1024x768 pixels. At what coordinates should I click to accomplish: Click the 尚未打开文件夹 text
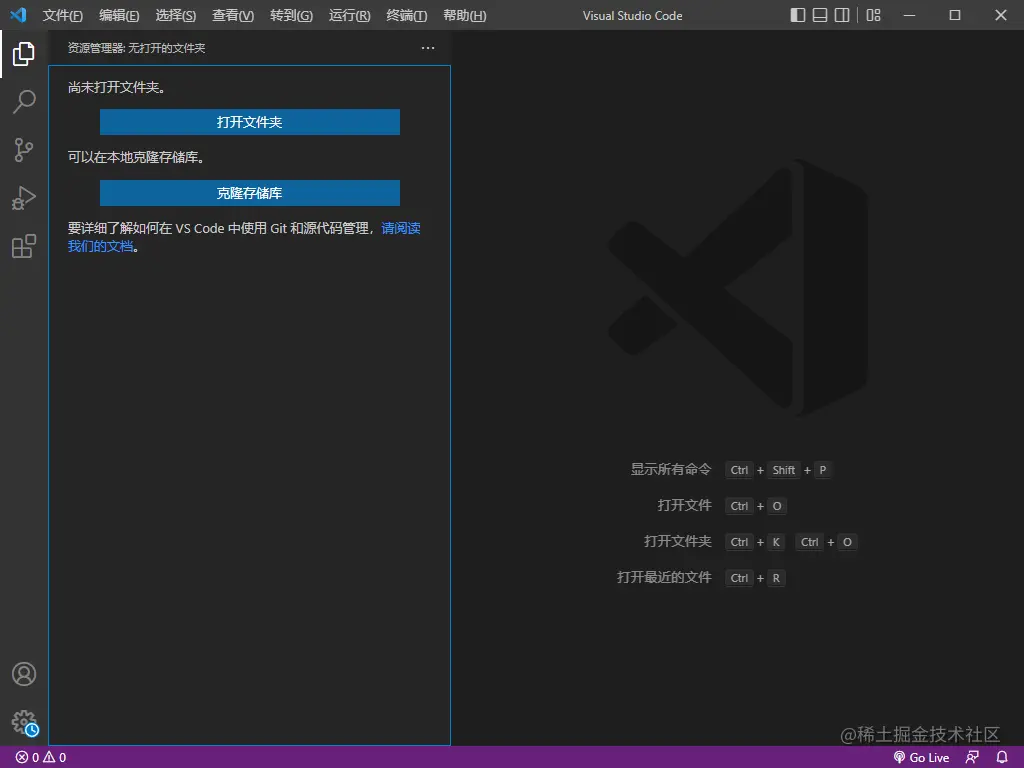[x=116, y=88]
